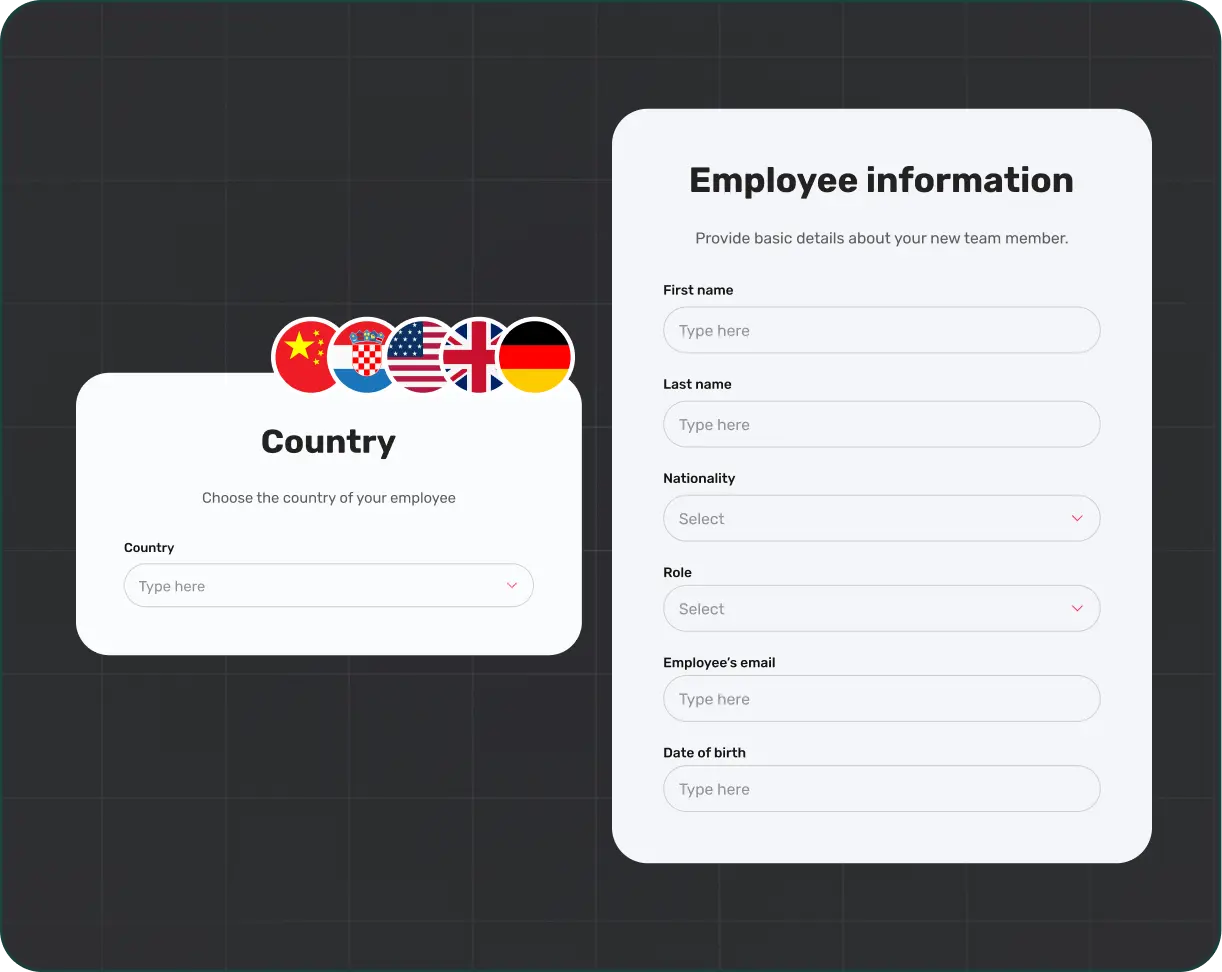
Task: Click the Date of birth field
Action: (881, 788)
